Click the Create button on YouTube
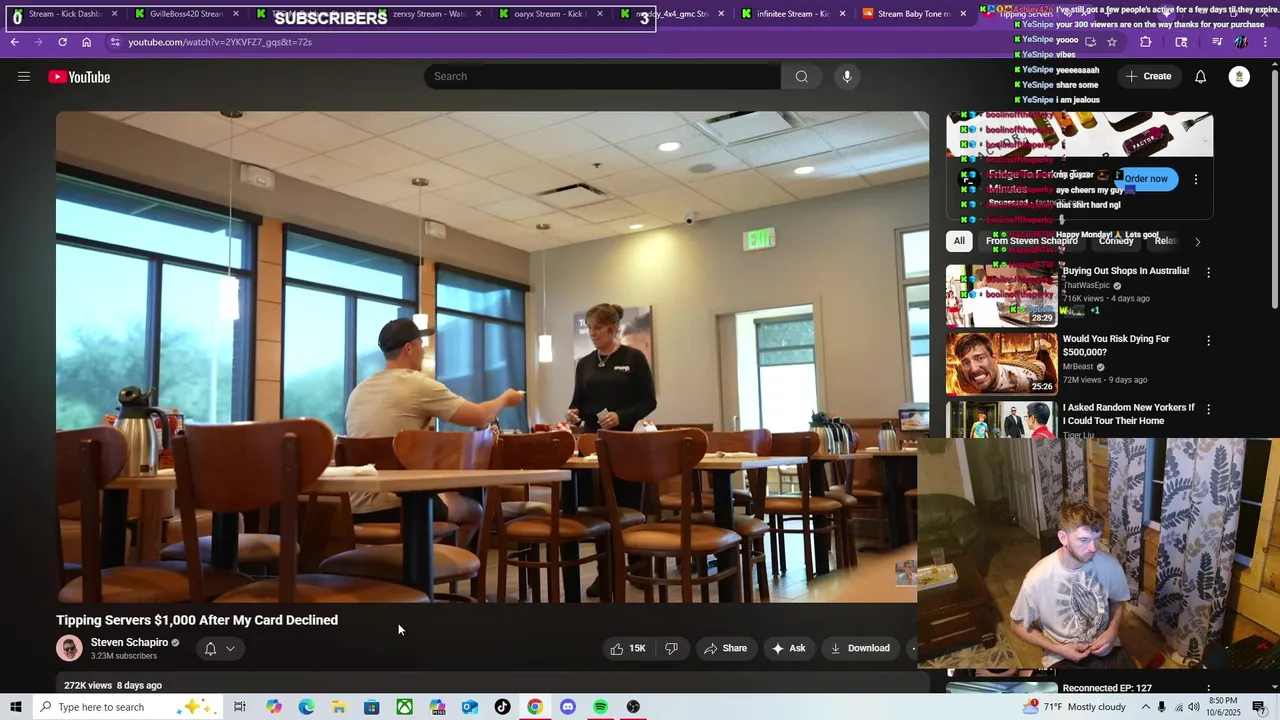Image resolution: width=1280 pixels, height=720 pixels. 1148,77
